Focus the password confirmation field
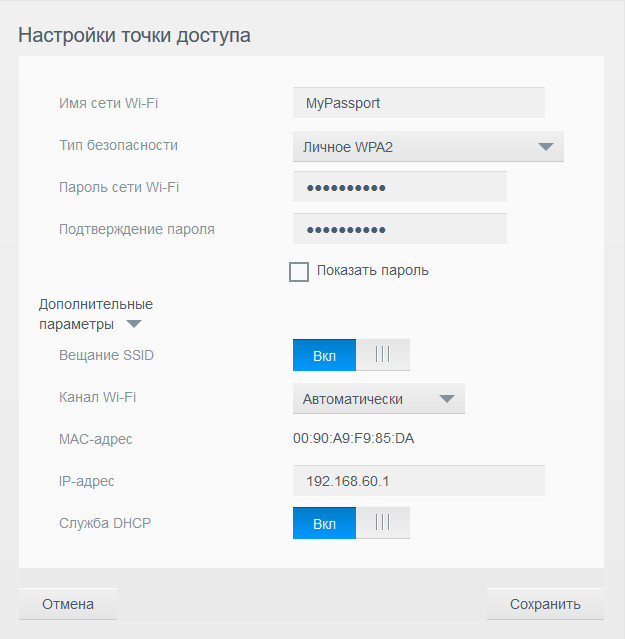 point(399,229)
